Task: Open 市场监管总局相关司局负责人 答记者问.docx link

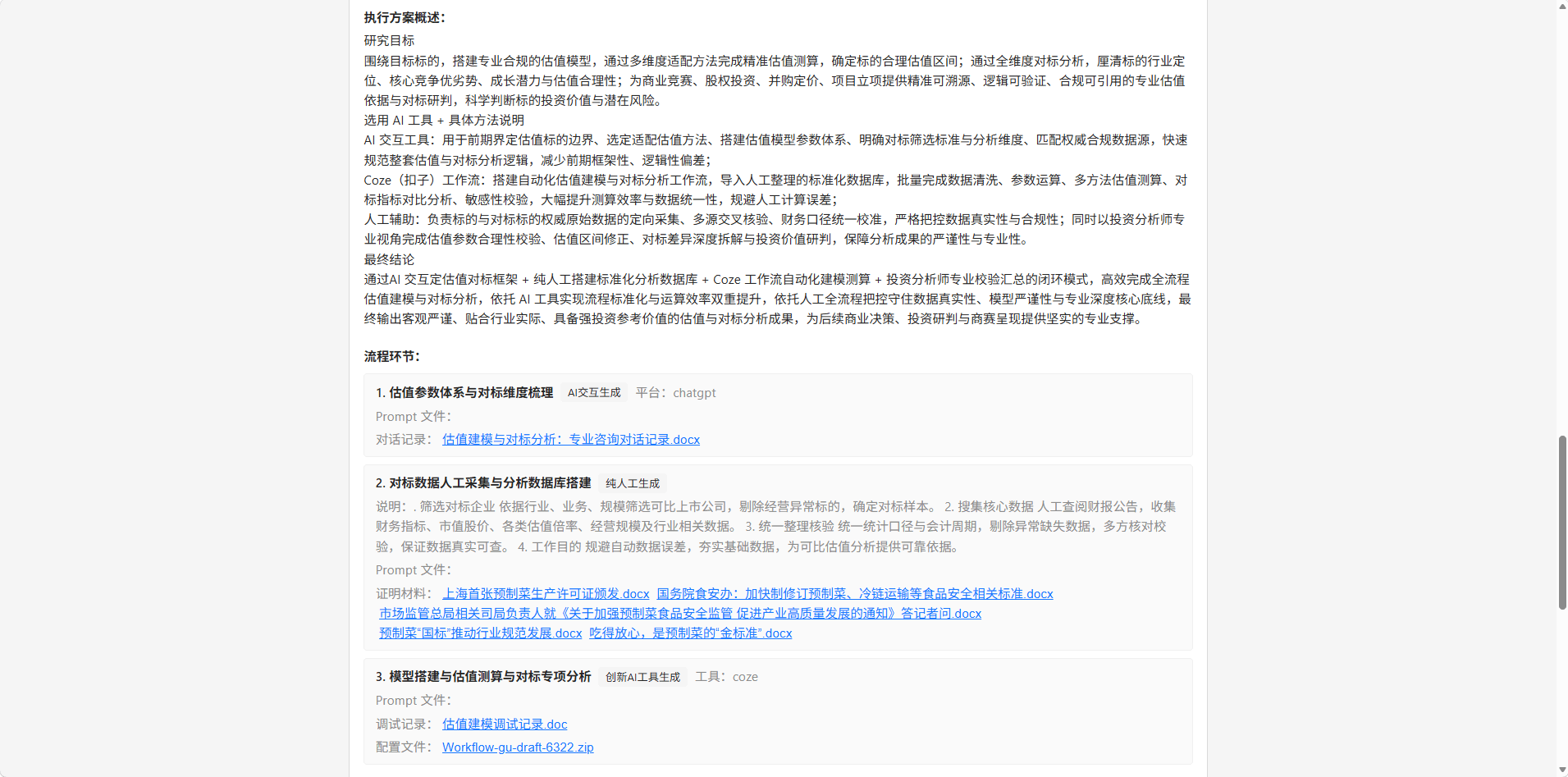Action: [680, 614]
